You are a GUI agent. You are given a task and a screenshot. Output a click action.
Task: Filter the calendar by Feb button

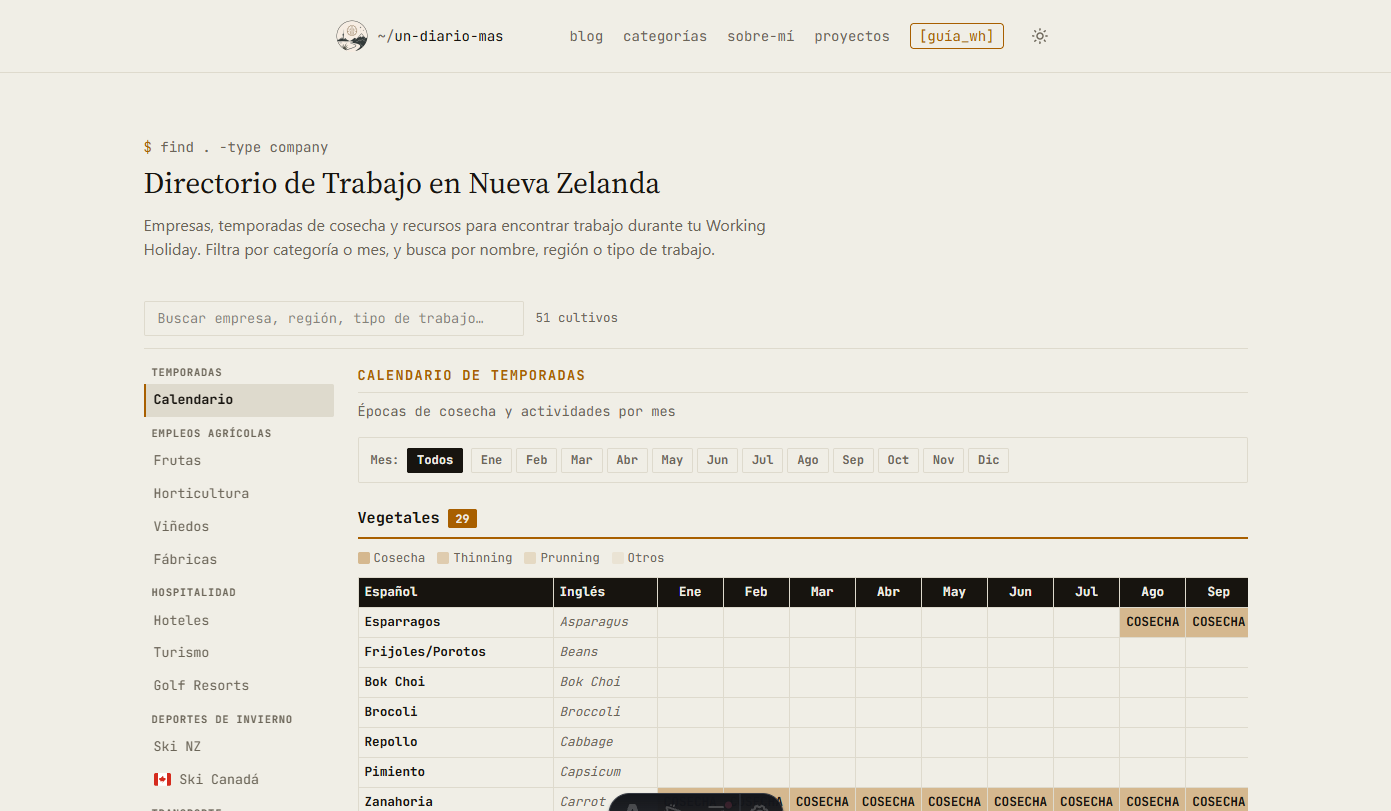point(537,460)
